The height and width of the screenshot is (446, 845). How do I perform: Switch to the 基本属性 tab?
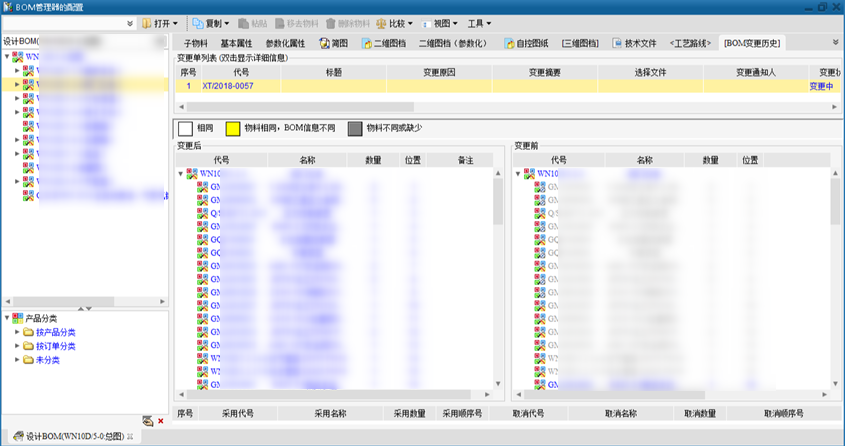(x=237, y=43)
